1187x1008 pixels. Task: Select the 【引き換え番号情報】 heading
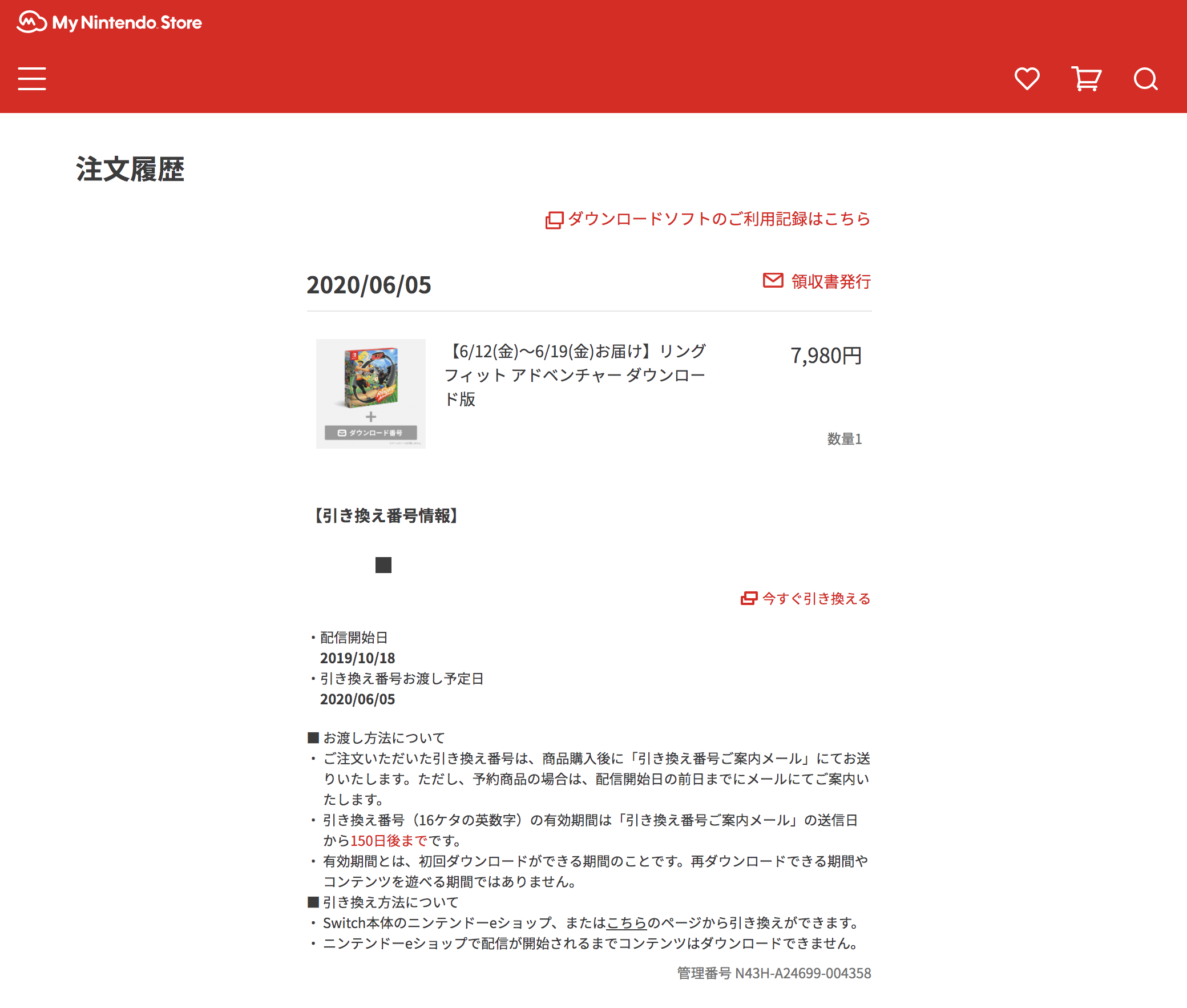(386, 515)
